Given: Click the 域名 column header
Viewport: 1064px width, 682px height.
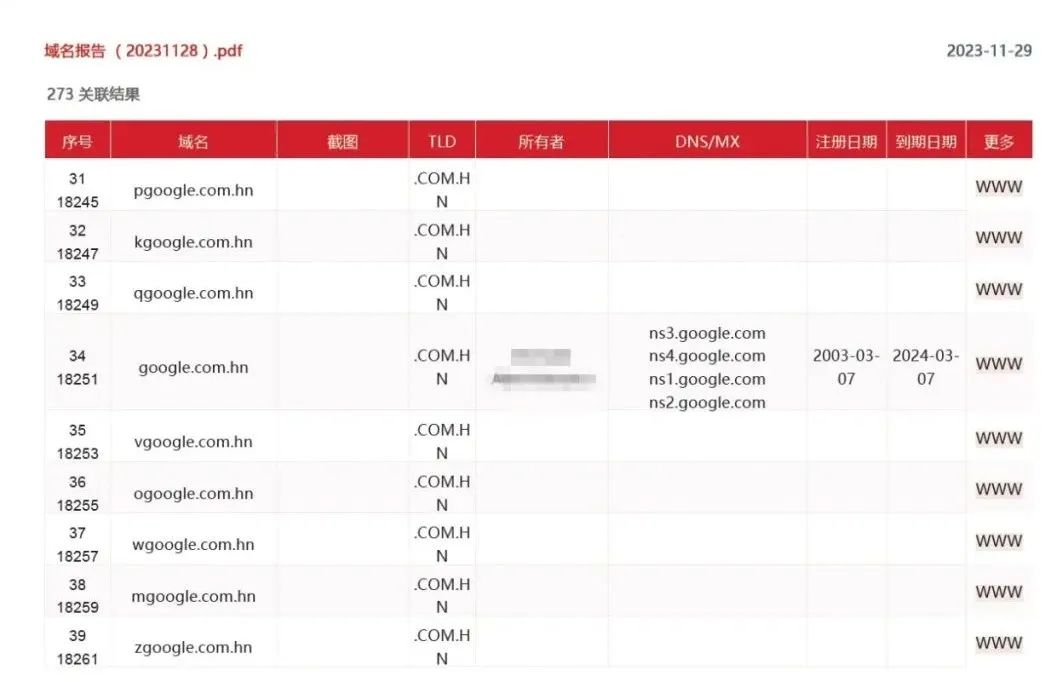Looking at the screenshot, I should [193, 142].
